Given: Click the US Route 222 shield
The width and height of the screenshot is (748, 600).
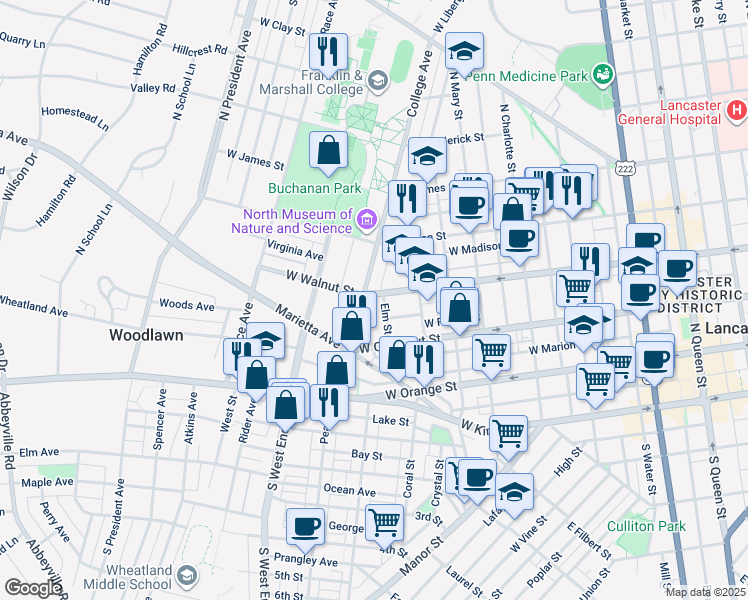Looking at the screenshot, I should point(624,168).
